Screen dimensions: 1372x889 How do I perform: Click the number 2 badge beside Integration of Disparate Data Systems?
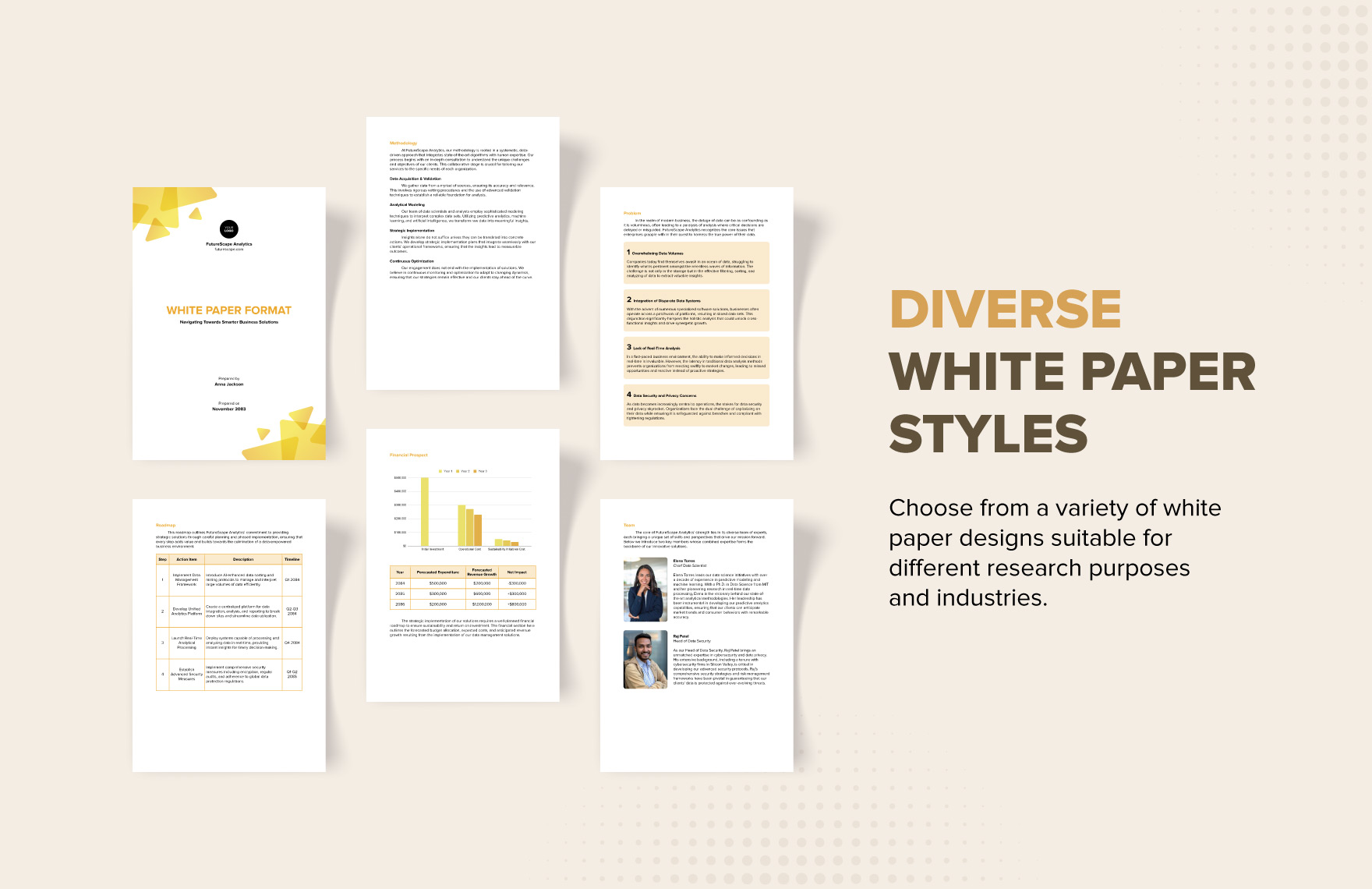(x=628, y=299)
